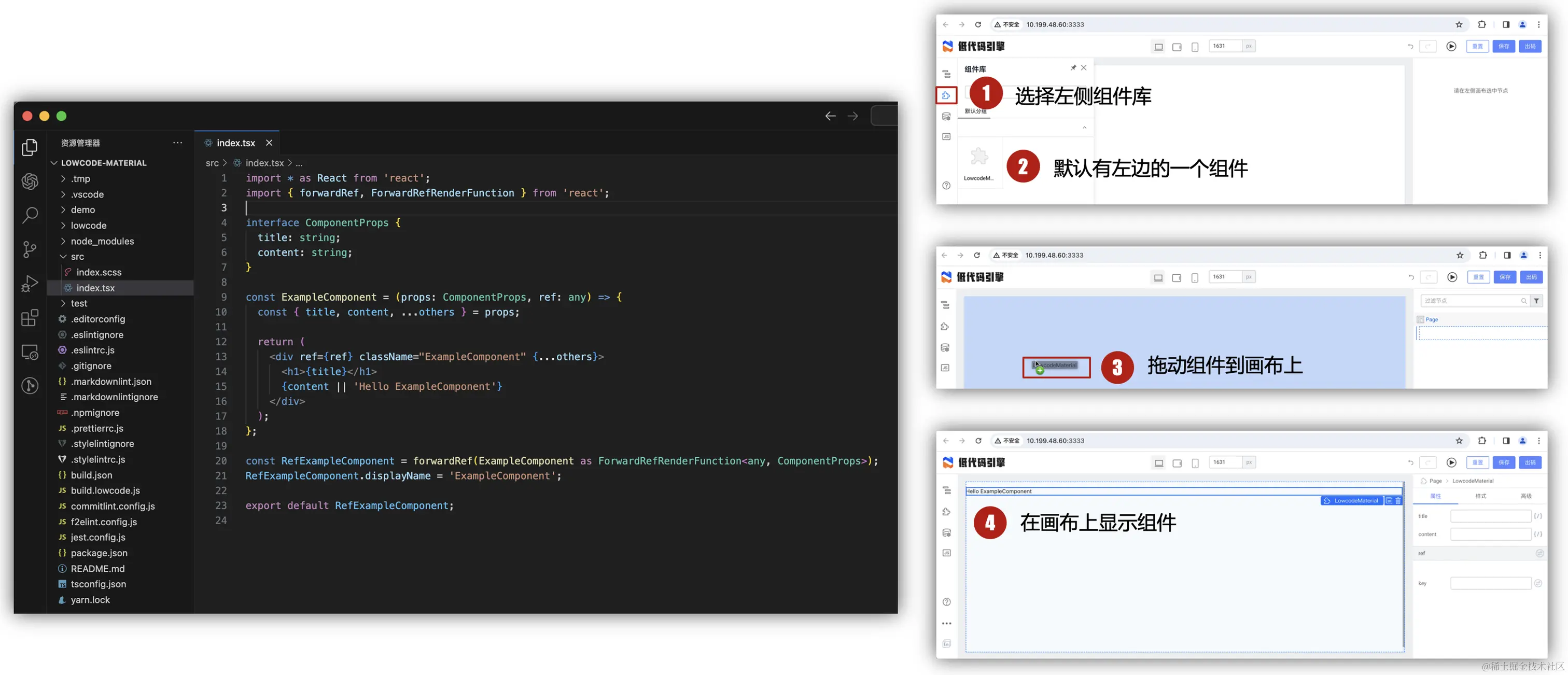Click the ChatGPT icon in VS Code activity bar

tap(30, 181)
